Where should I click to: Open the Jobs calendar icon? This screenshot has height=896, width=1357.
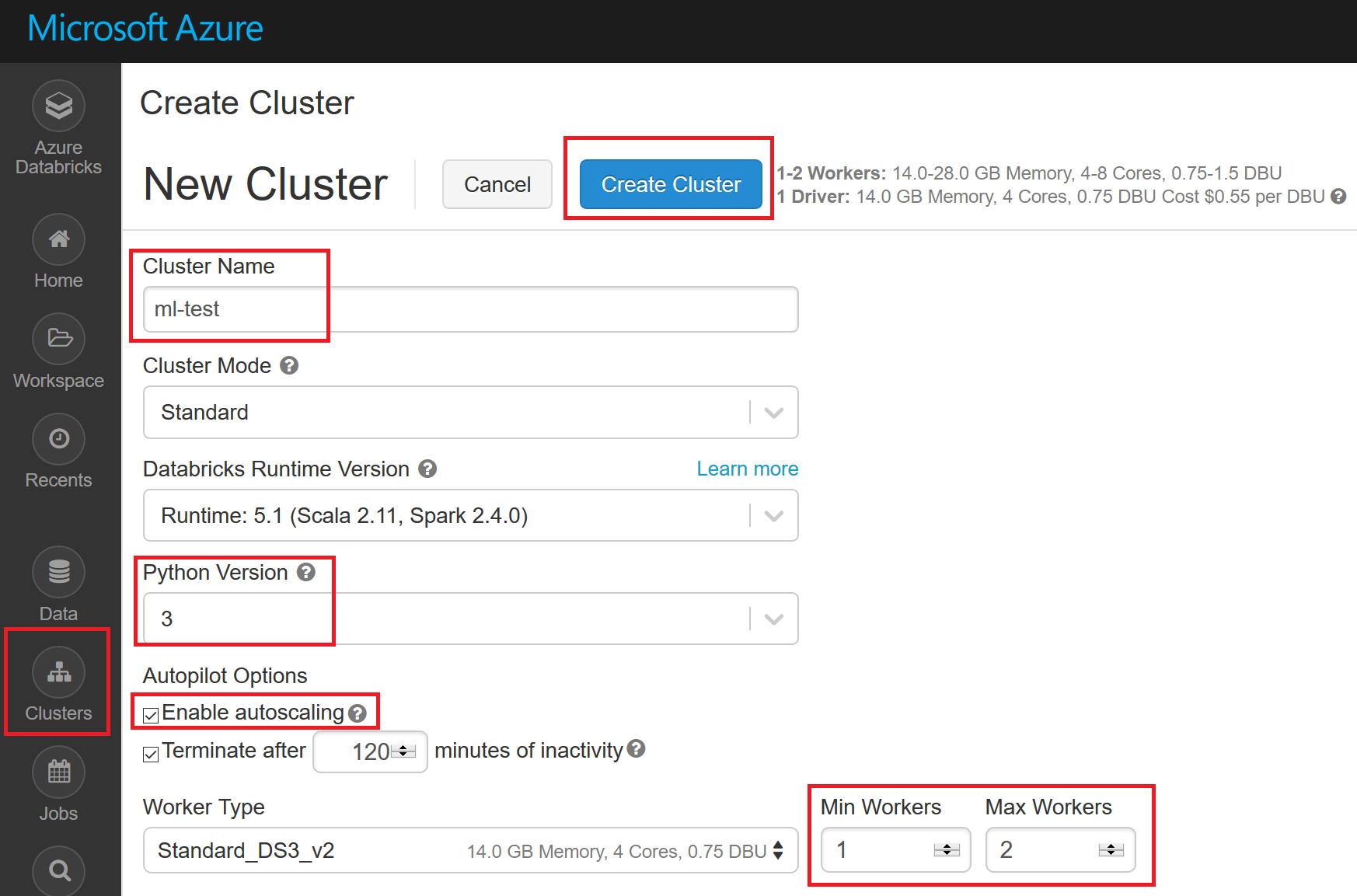coord(58,772)
